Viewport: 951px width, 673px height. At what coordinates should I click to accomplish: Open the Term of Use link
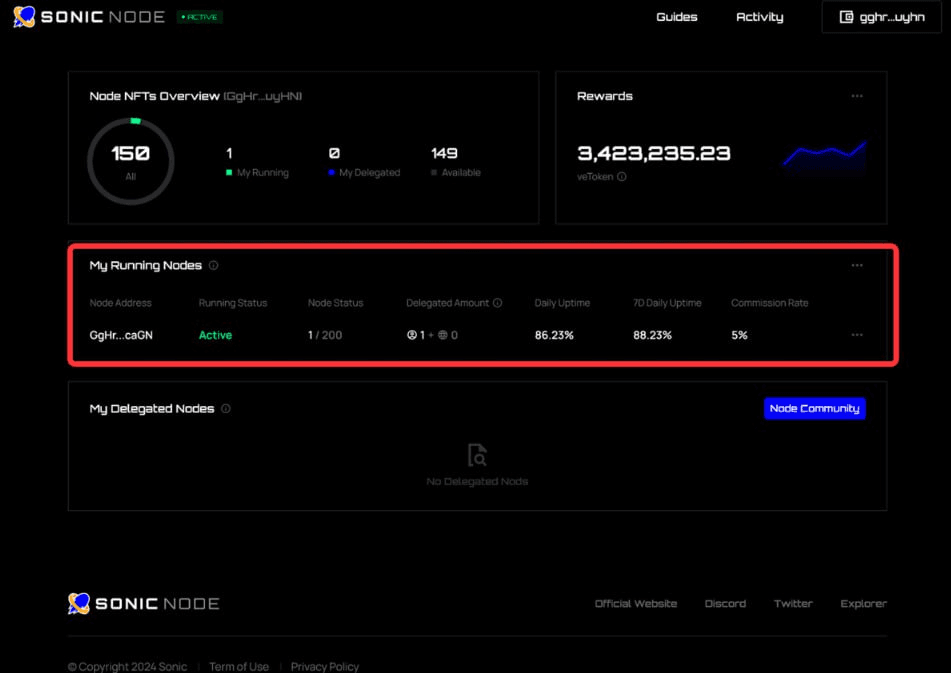click(239, 666)
